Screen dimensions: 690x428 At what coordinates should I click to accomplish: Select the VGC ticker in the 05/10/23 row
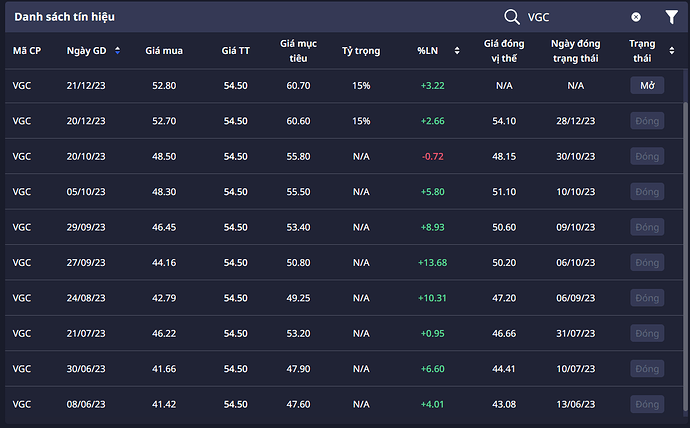coord(22,192)
